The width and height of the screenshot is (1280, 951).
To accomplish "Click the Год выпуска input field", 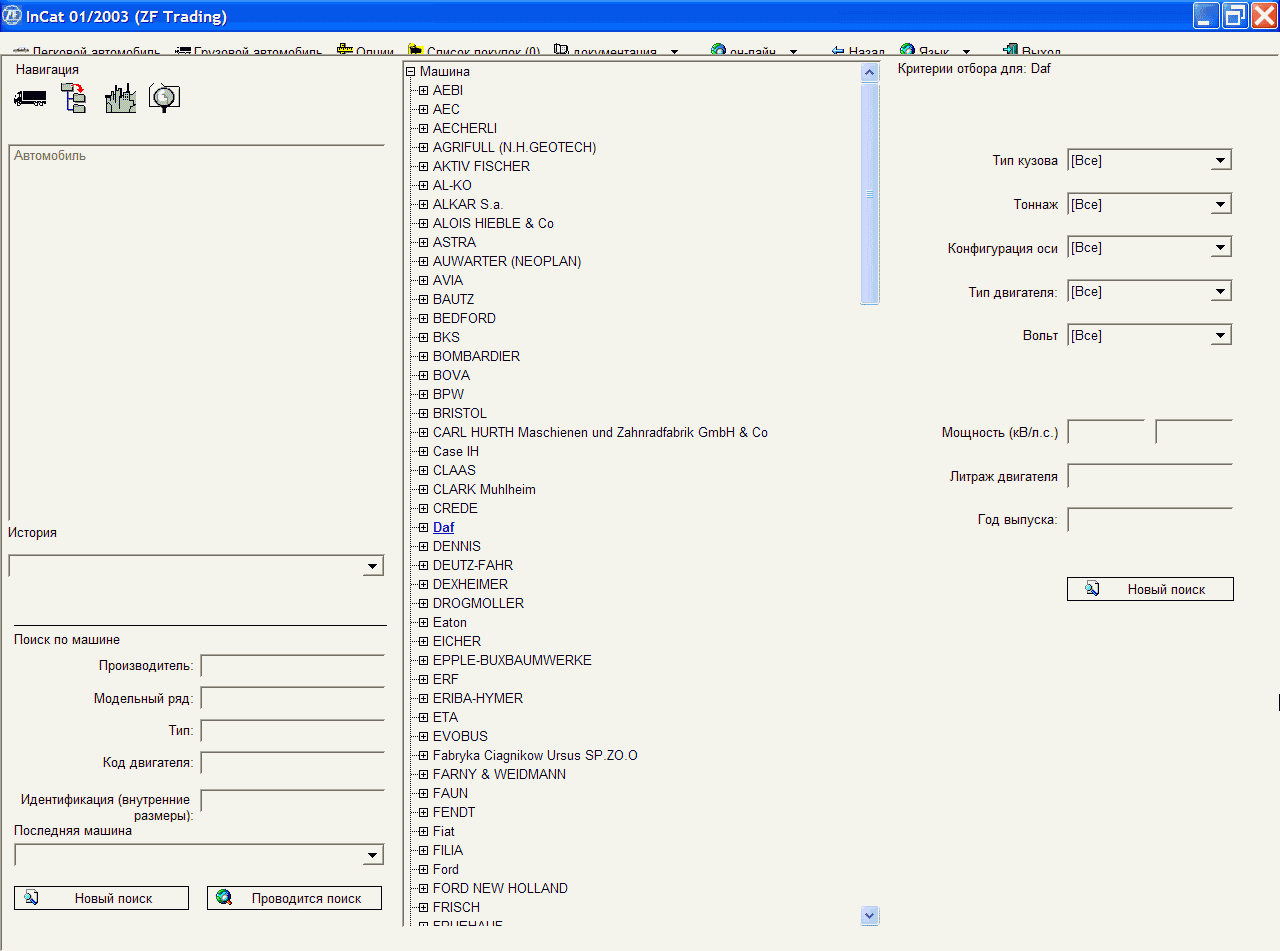I will (x=1150, y=520).
